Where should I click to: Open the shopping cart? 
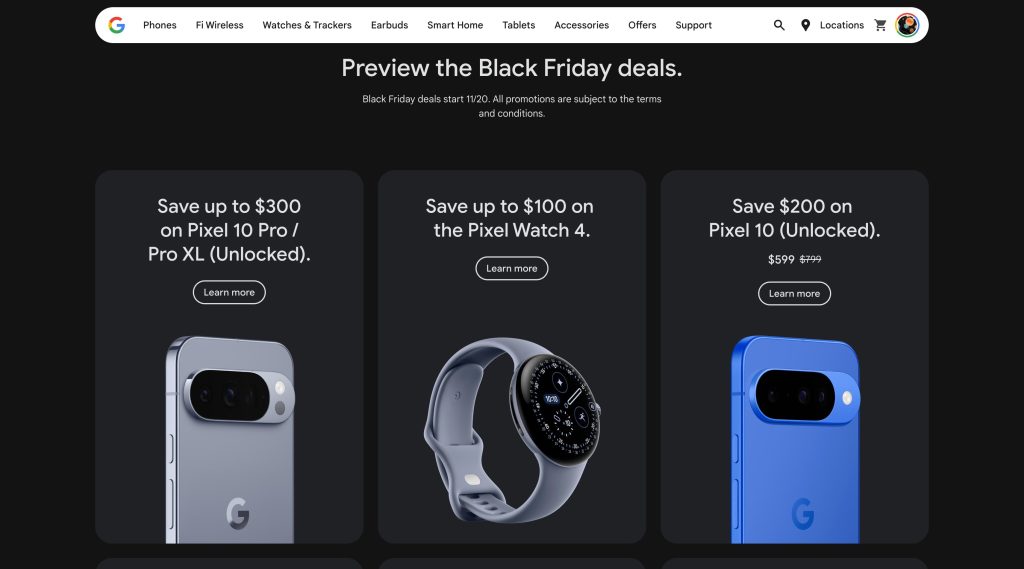880,25
